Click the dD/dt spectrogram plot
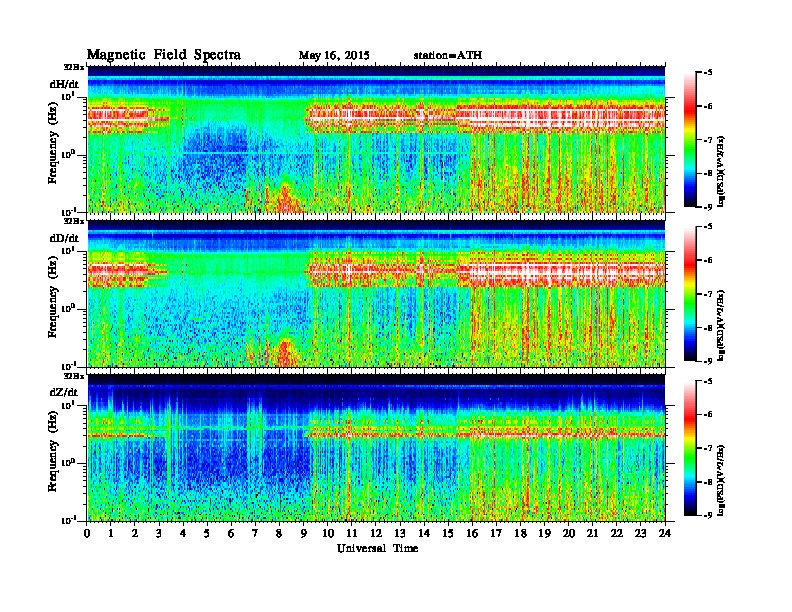792x612 pixels. tap(376, 293)
